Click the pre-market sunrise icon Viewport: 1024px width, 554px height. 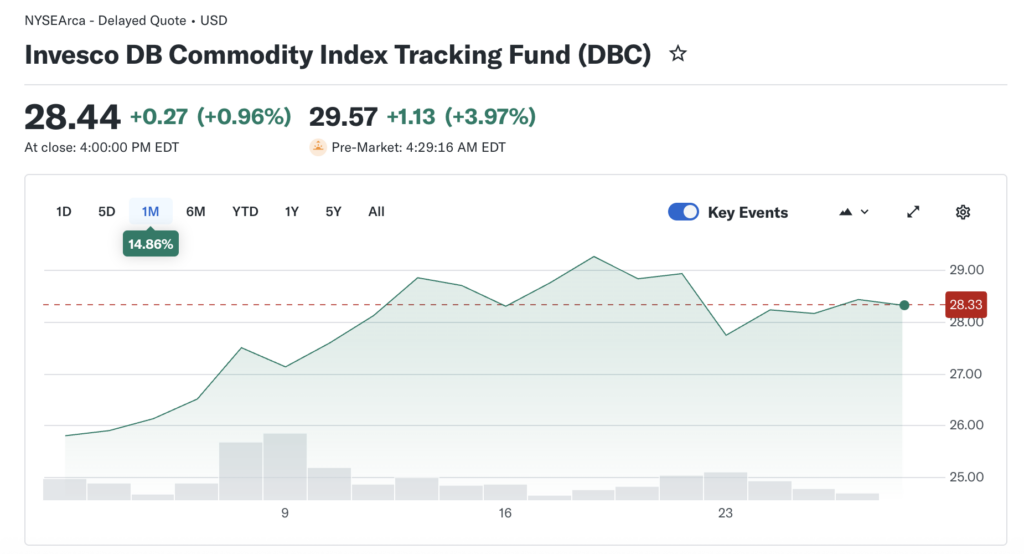click(317, 147)
